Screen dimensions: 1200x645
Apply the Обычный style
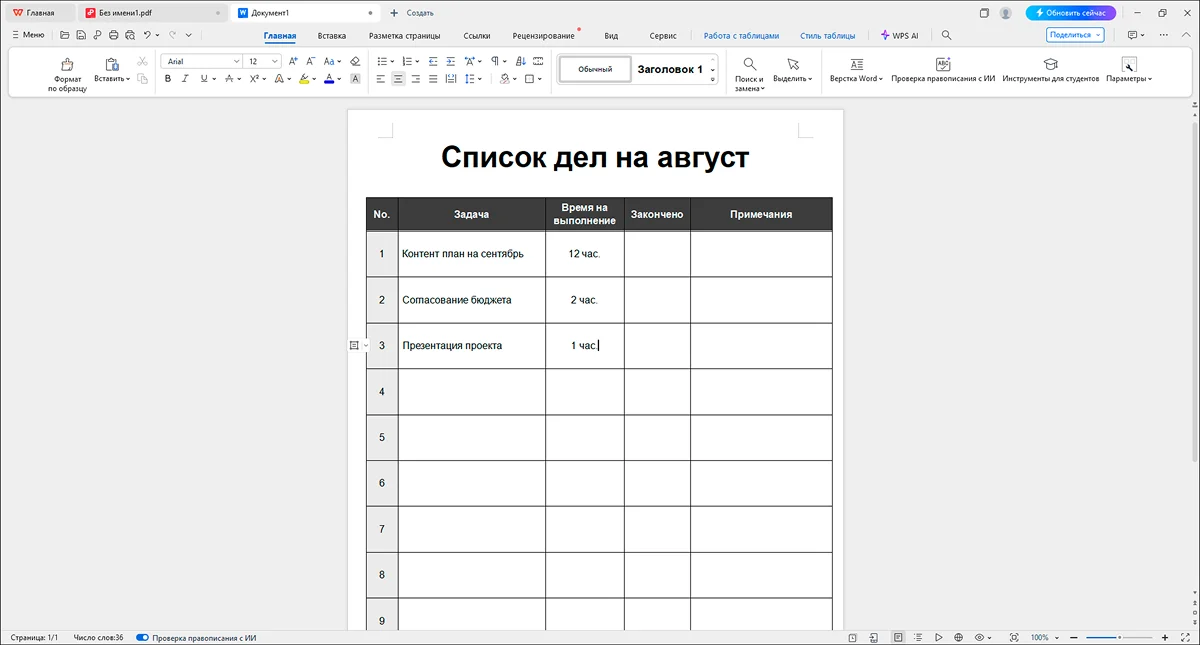pyautogui.click(x=595, y=69)
